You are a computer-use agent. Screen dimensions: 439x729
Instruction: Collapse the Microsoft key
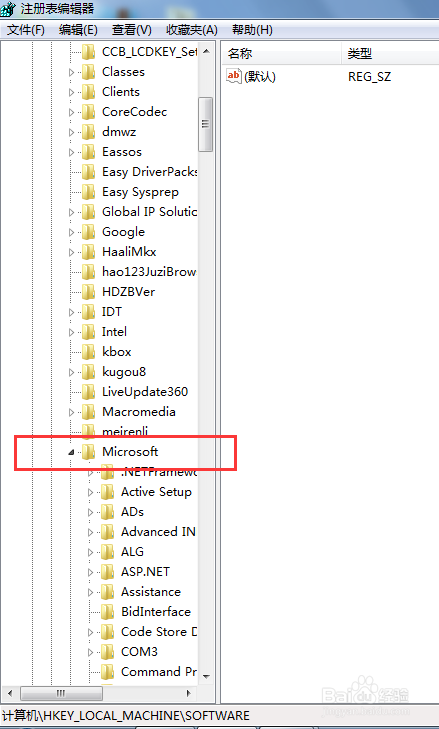(x=71, y=452)
